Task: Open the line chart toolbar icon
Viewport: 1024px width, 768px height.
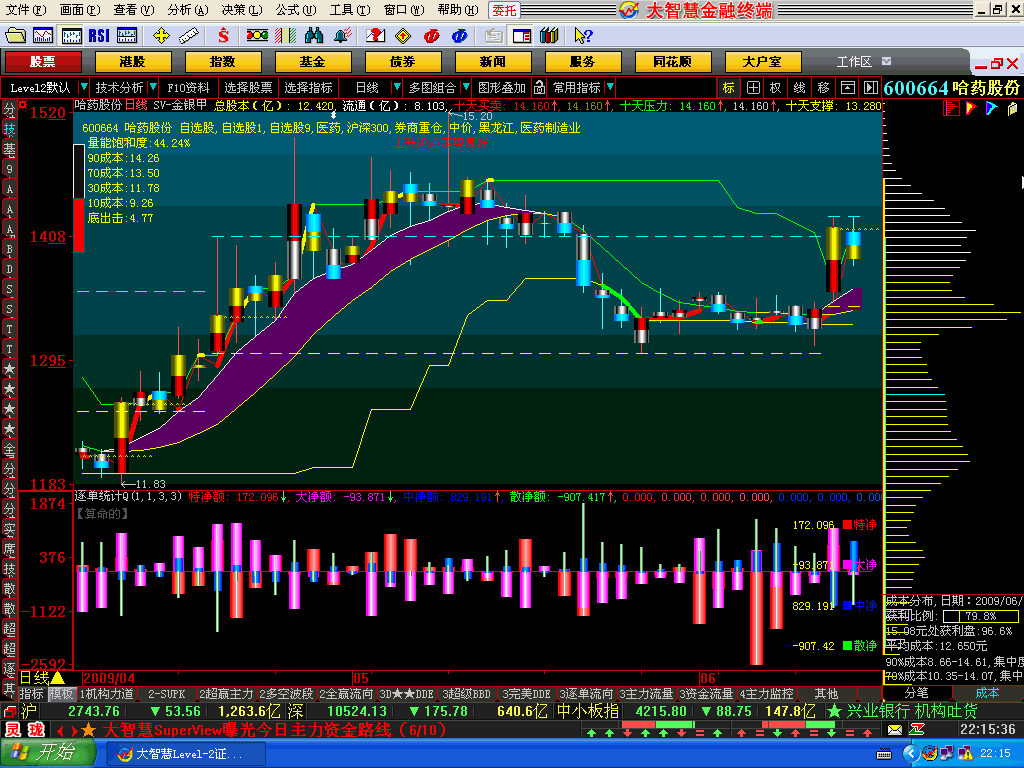Action: coord(43,35)
